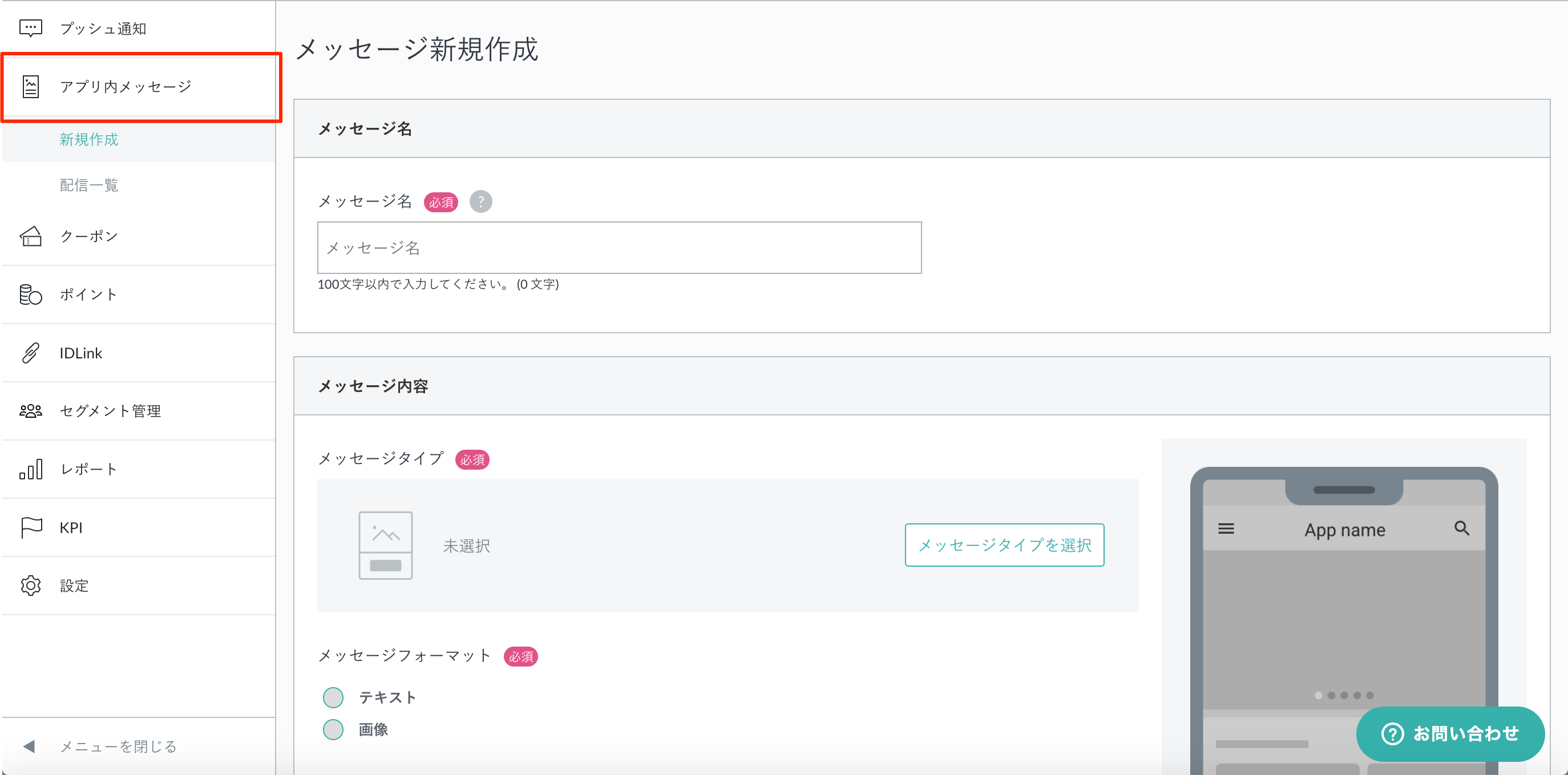Viewport: 1568px width, 775px height.
Task: Click the report bar chart icon
Action: pyautogui.click(x=30, y=469)
